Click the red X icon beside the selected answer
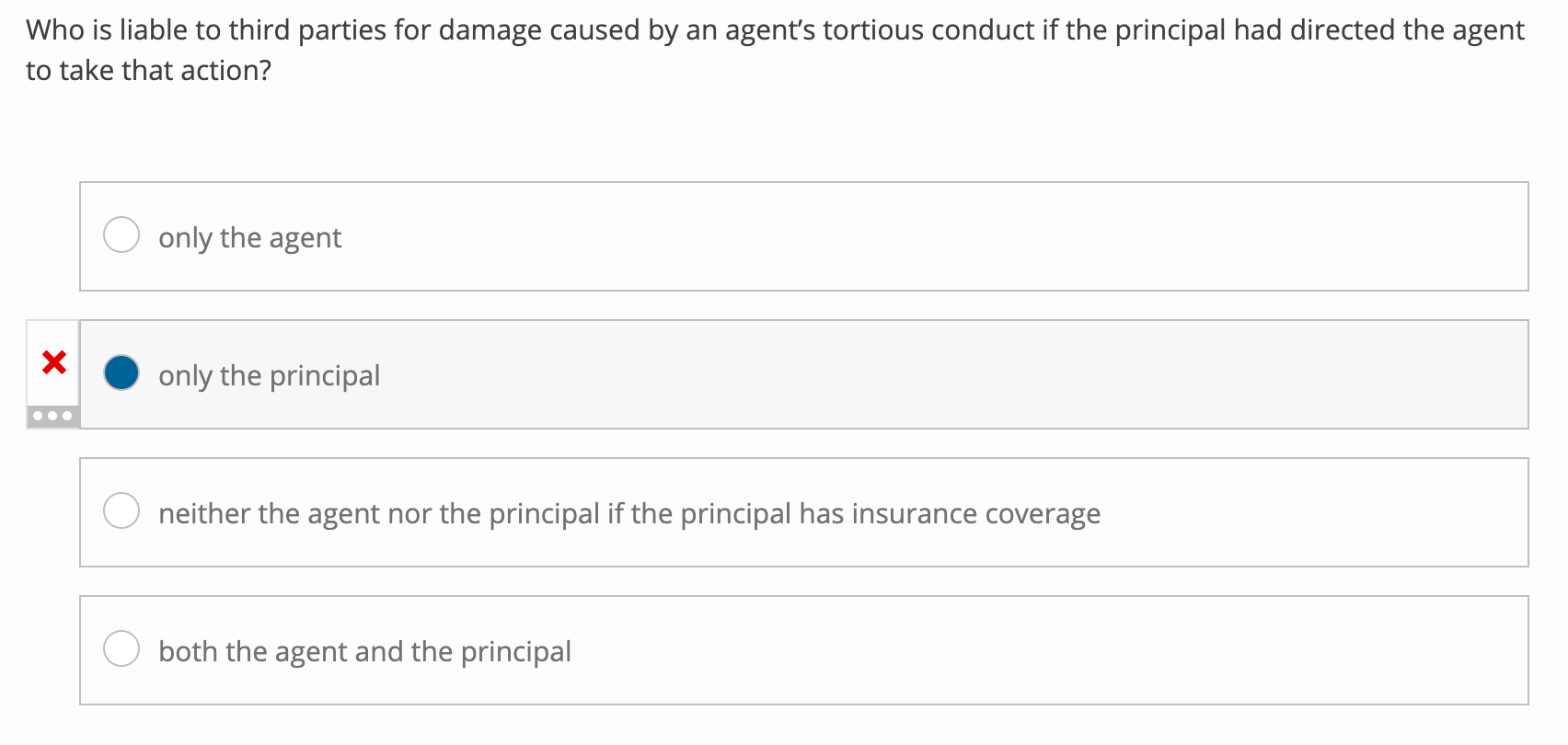Image resolution: width=1568 pixels, height=745 pixels. click(x=52, y=362)
